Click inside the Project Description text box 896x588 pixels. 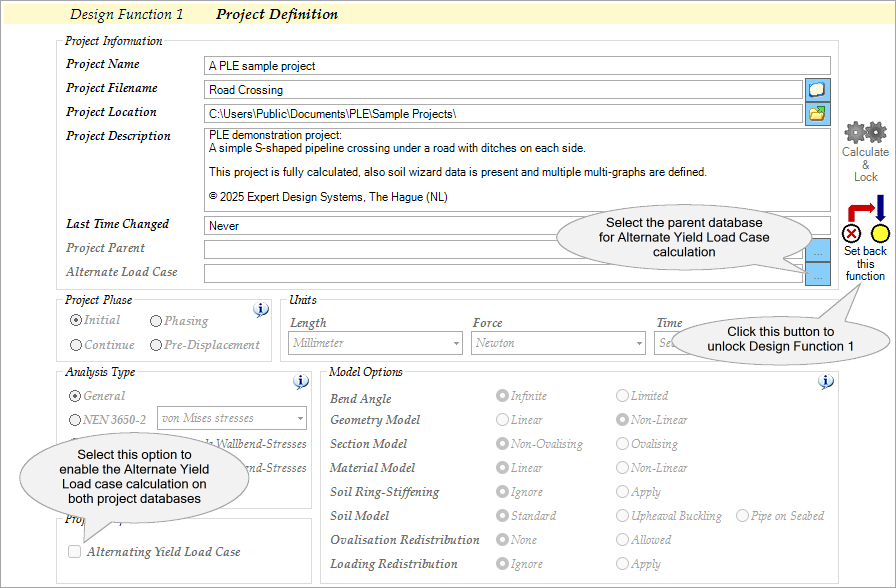(517, 168)
